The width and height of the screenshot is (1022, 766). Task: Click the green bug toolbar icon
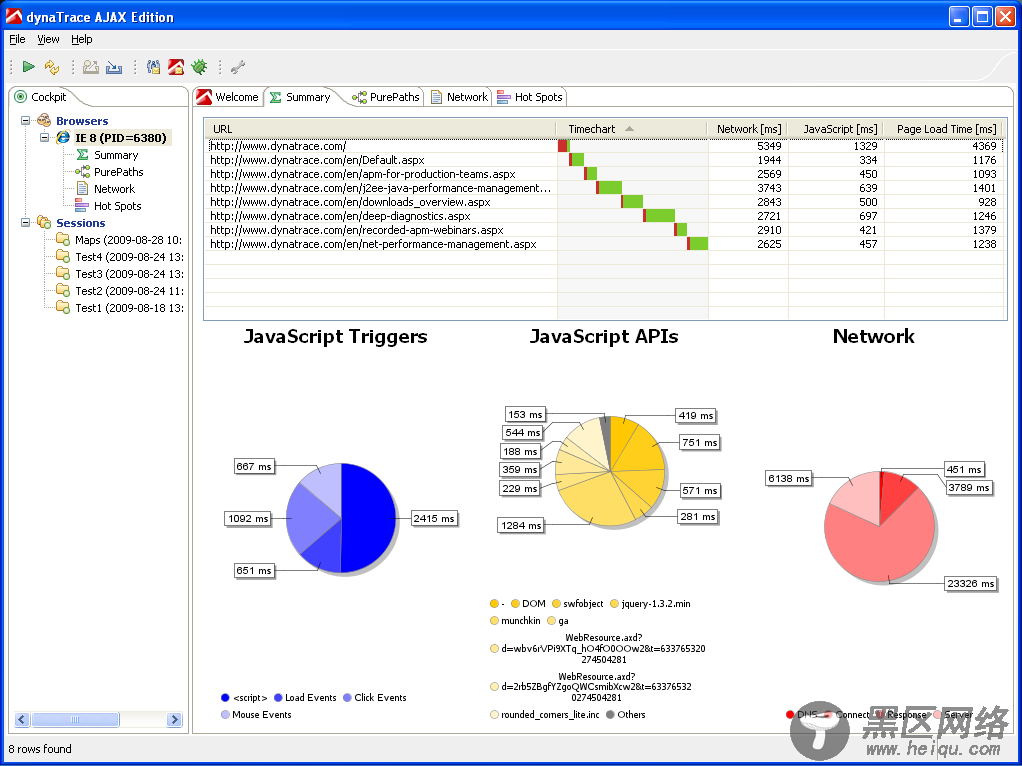tap(199, 66)
